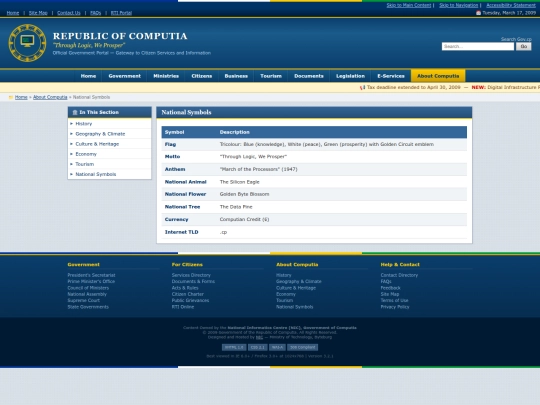The image size is (540, 405).
Task: Click the 508 compliant badge in the footer
Action: pyautogui.click(x=302, y=347)
